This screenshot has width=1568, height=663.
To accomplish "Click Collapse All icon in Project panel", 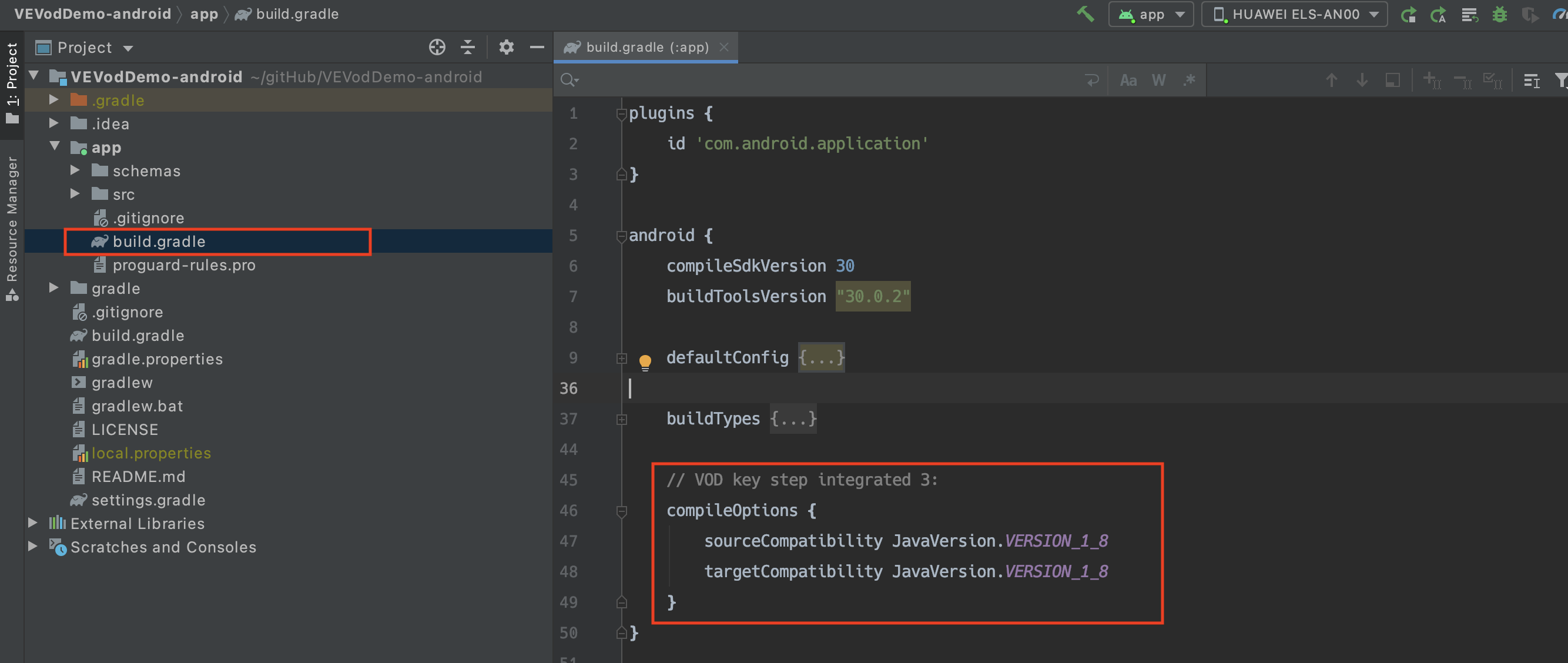I will pyautogui.click(x=467, y=47).
